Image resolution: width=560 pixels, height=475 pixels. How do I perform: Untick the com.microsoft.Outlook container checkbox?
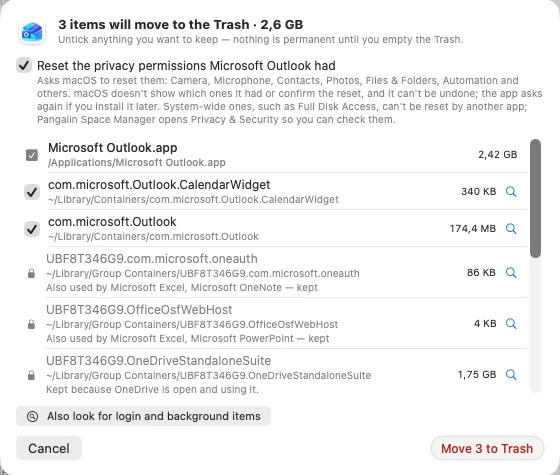coord(32,229)
